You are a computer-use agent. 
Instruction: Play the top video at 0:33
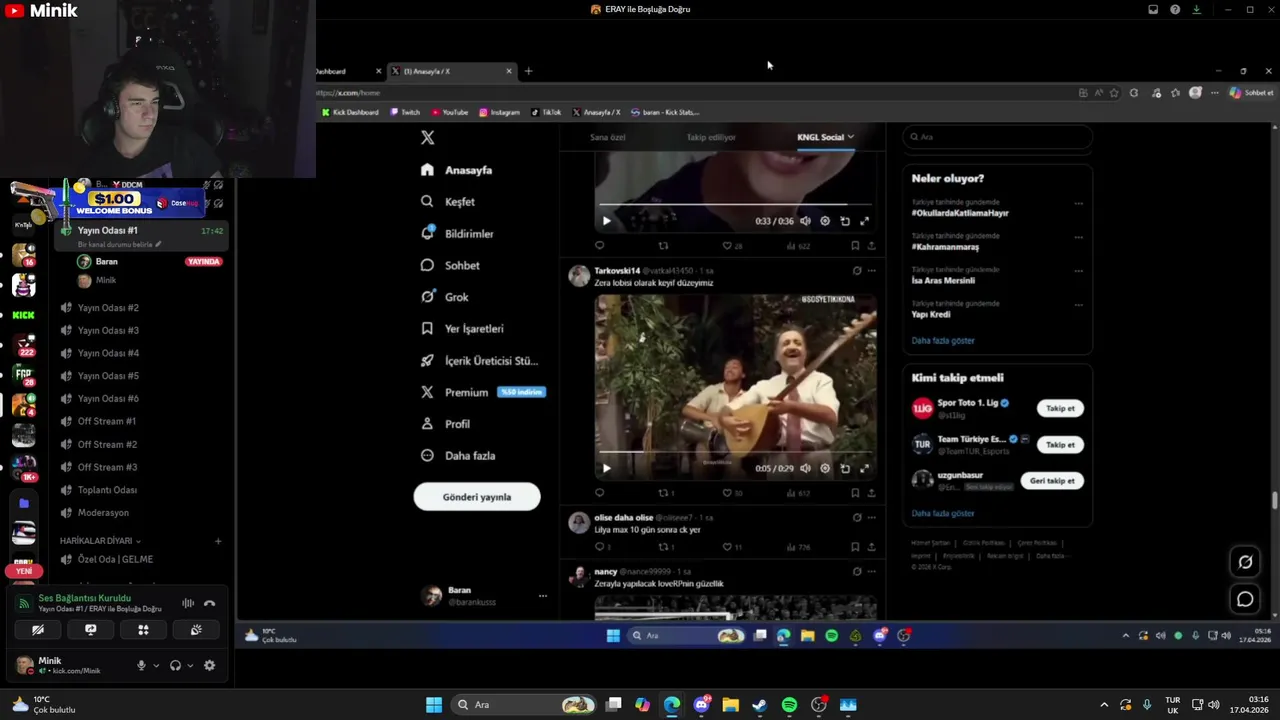coord(606,221)
